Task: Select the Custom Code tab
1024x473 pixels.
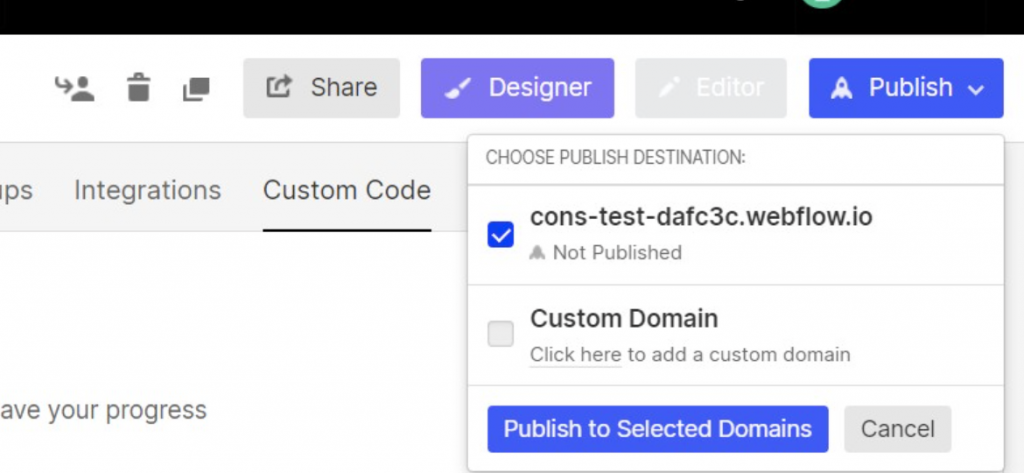Action: tap(347, 190)
